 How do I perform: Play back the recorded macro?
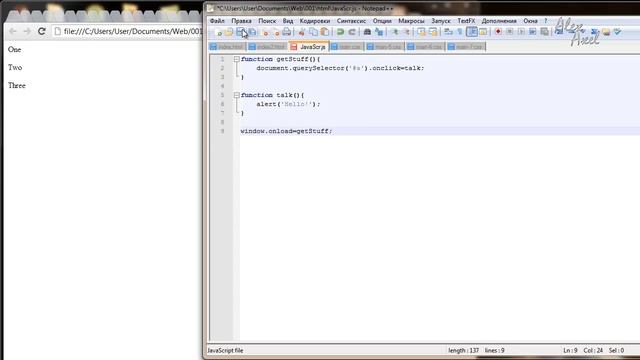[521, 31]
